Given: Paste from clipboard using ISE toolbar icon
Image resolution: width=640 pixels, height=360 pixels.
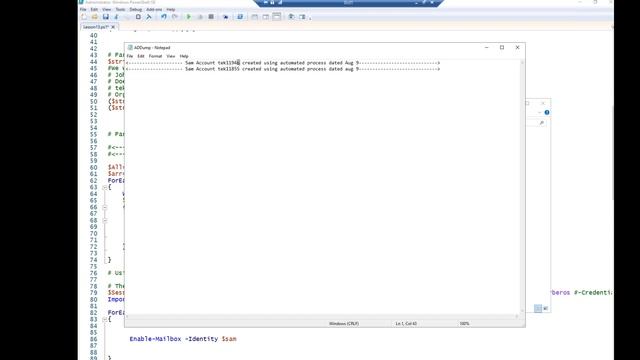Looking at the screenshot, I should (x=138, y=17).
